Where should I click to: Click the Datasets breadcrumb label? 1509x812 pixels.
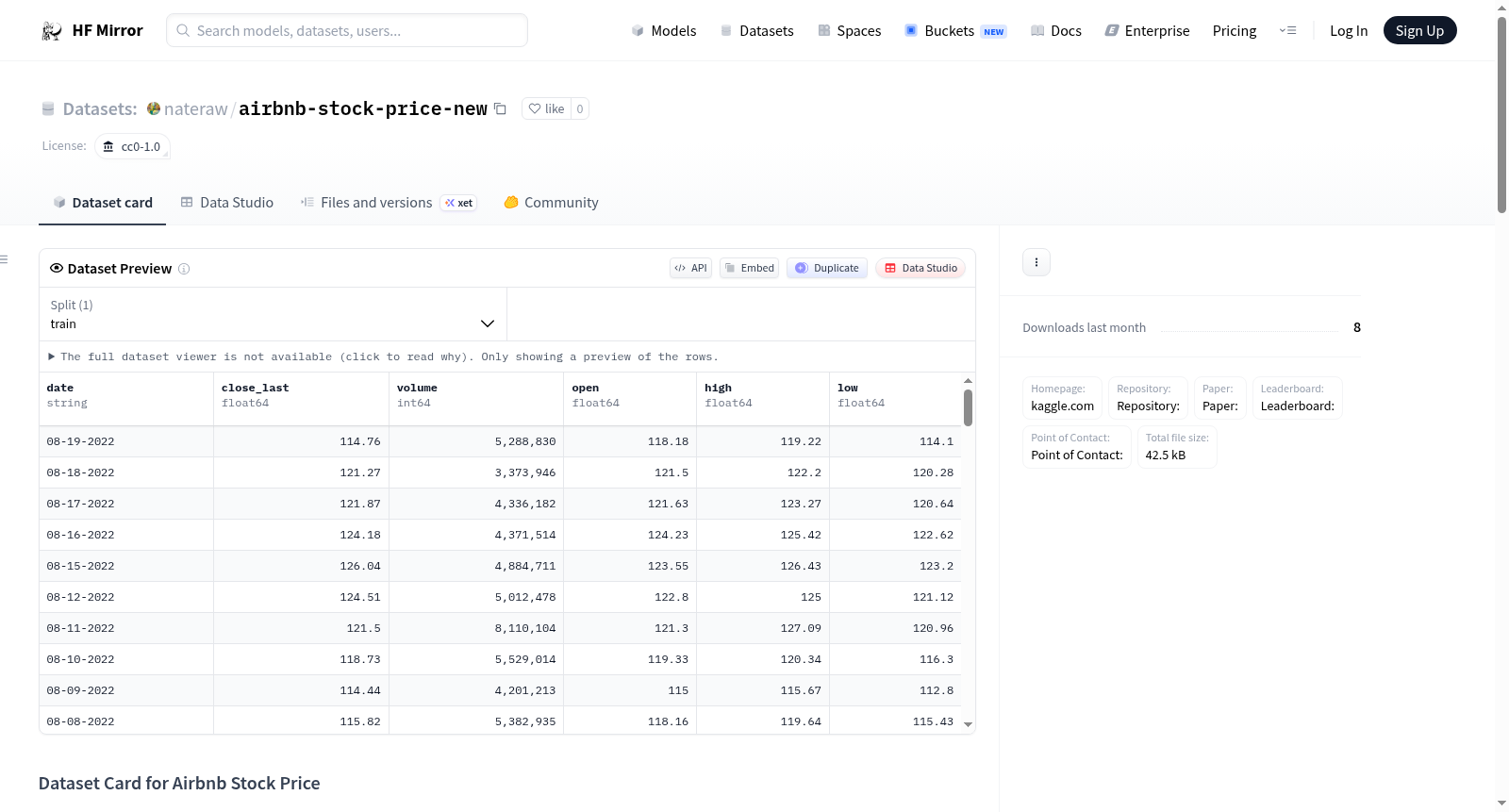tap(100, 108)
